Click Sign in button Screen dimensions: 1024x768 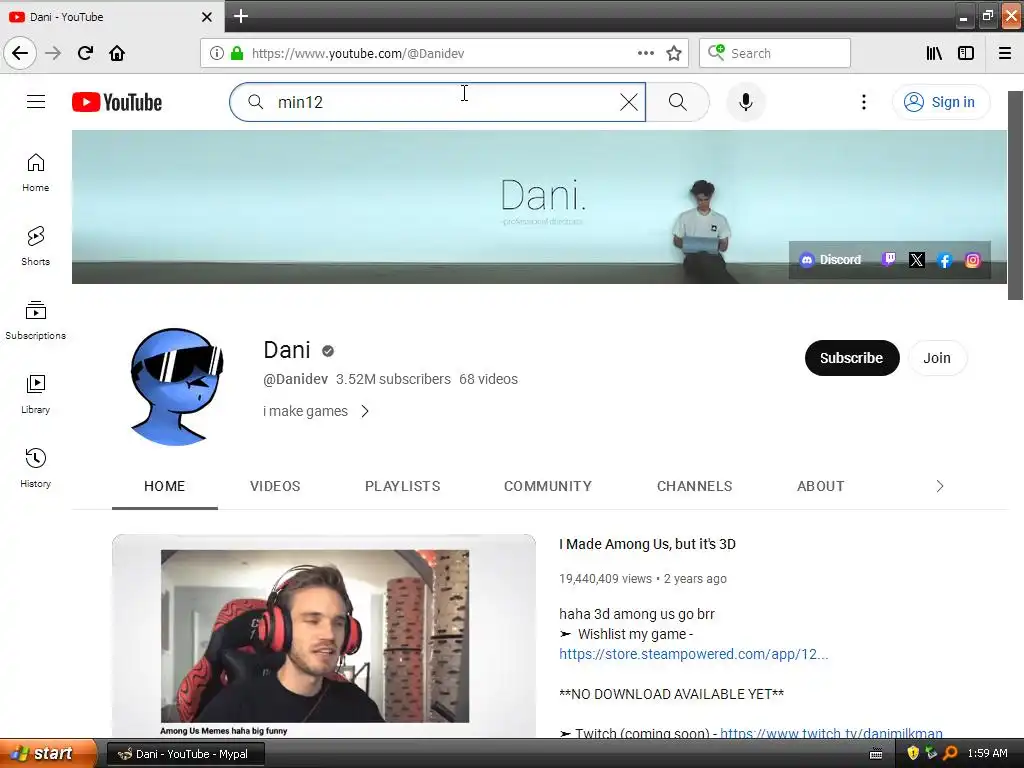tap(941, 102)
